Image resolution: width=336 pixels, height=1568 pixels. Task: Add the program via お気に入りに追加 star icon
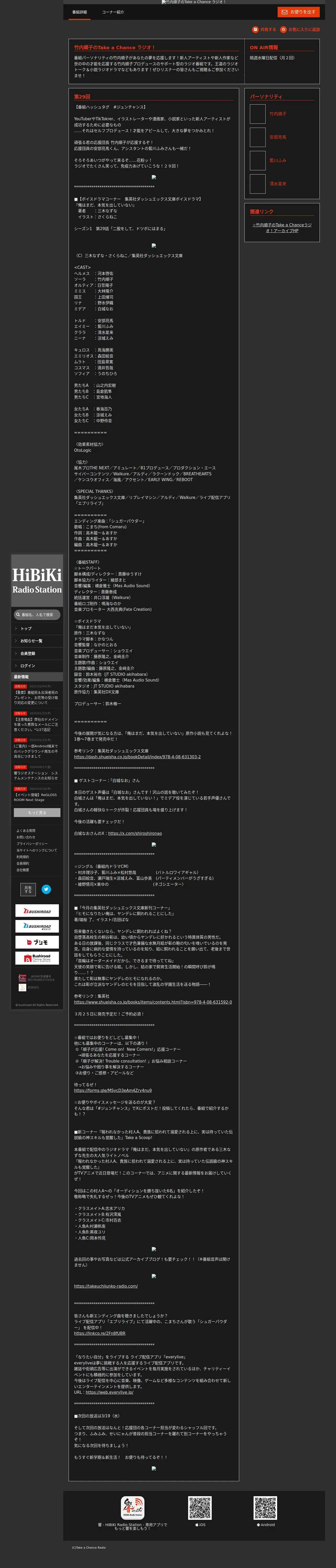(x=283, y=29)
